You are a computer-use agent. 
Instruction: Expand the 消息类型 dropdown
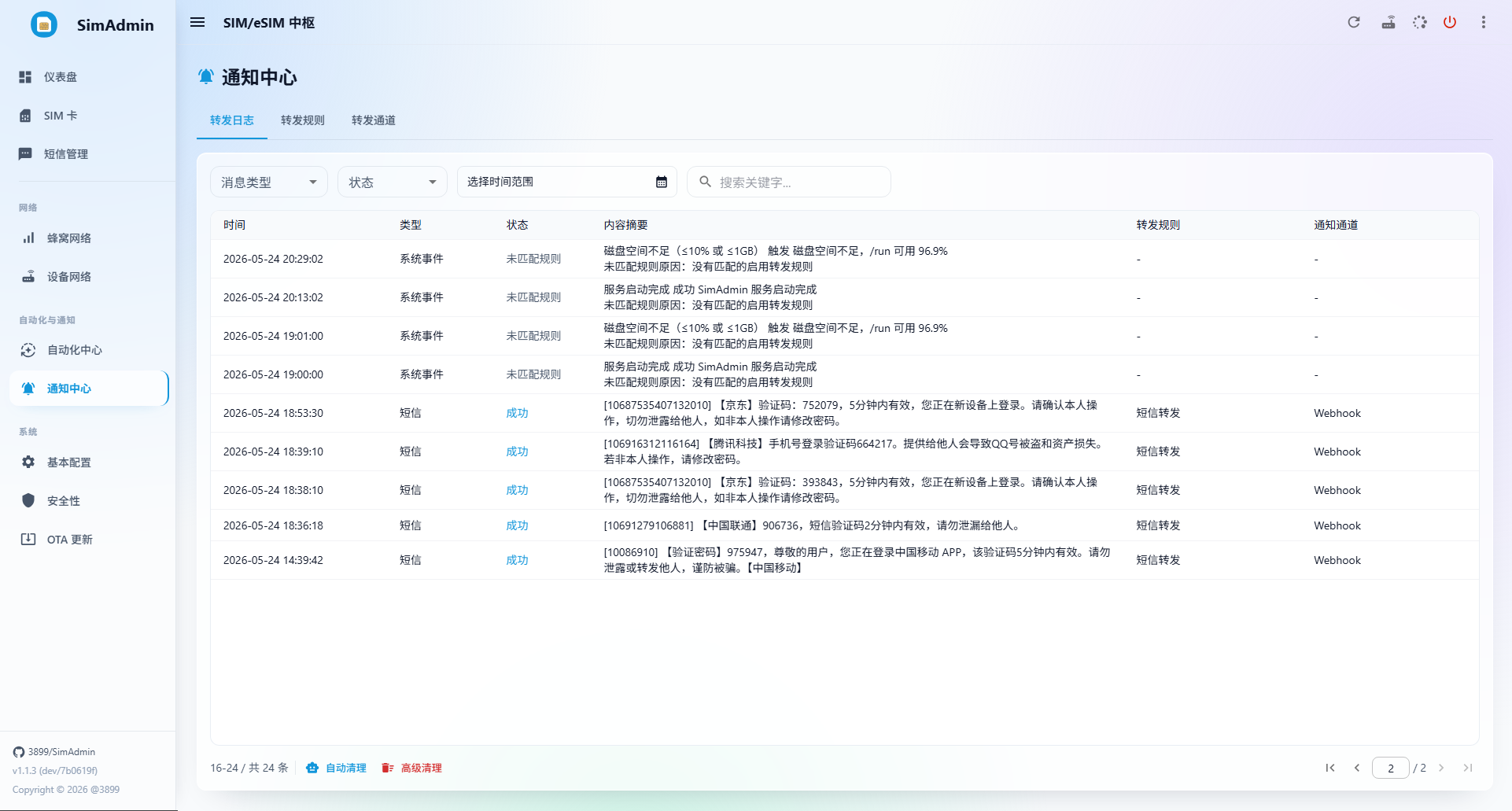(x=269, y=182)
